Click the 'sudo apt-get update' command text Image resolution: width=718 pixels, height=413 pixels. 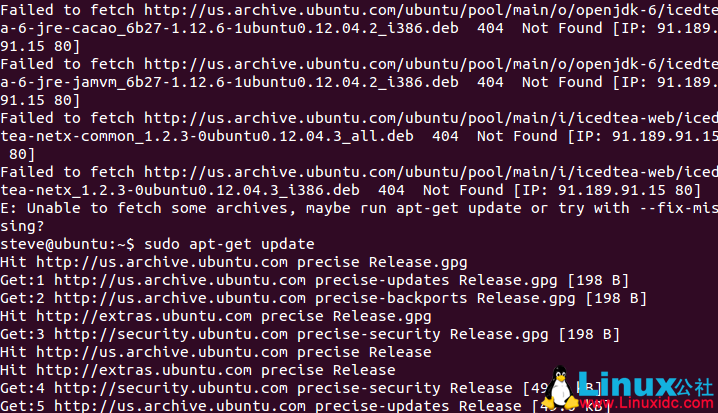pos(229,244)
